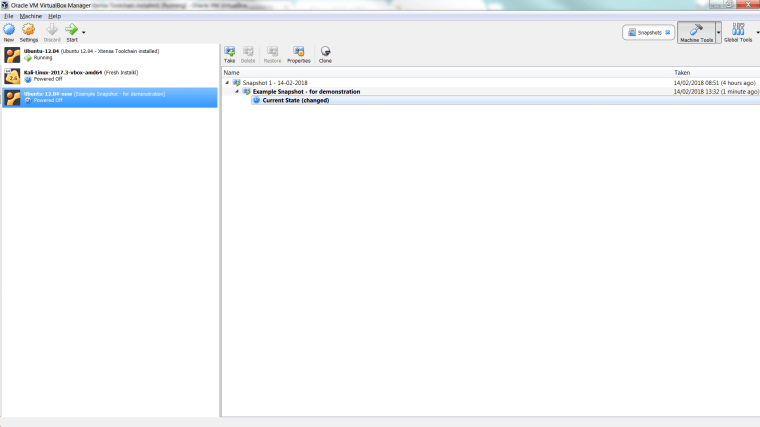Select the Current State (changed) row
760x427 pixels.
tap(295, 100)
